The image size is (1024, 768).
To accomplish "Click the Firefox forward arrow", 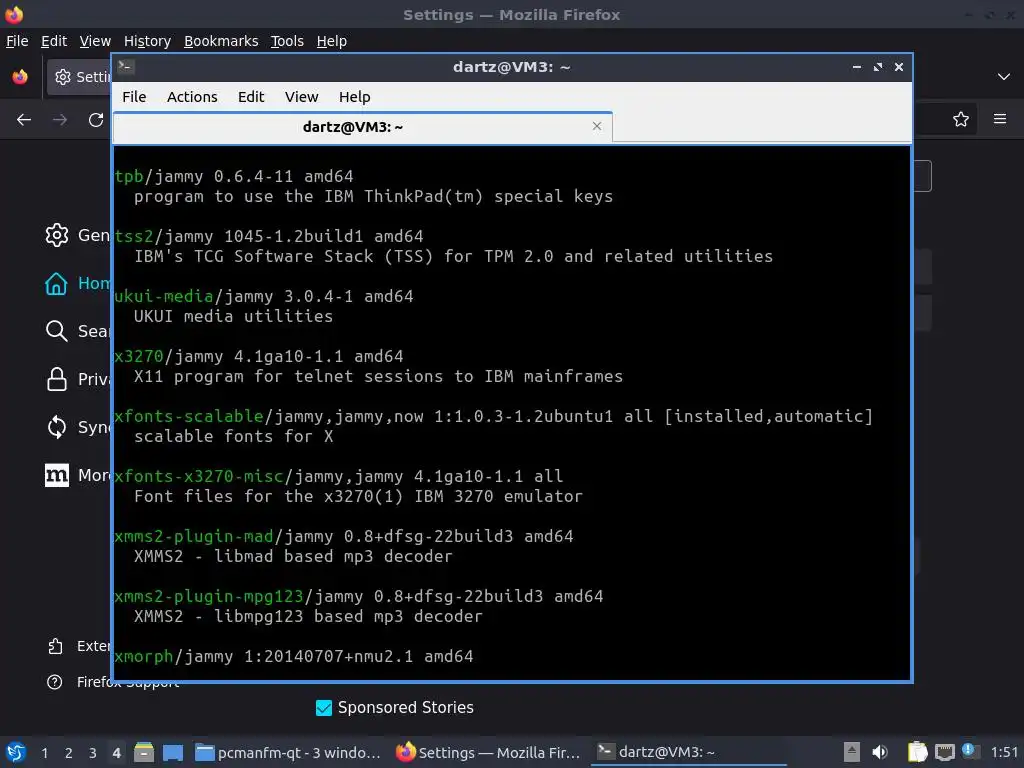I will click(60, 120).
